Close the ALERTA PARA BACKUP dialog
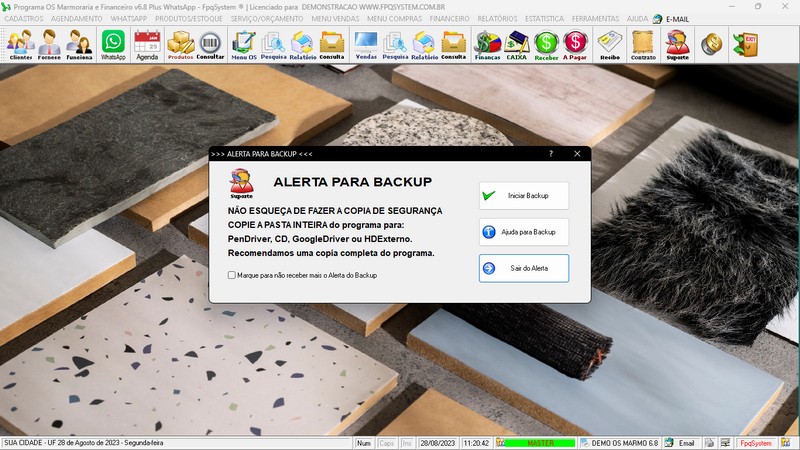 click(577, 154)
